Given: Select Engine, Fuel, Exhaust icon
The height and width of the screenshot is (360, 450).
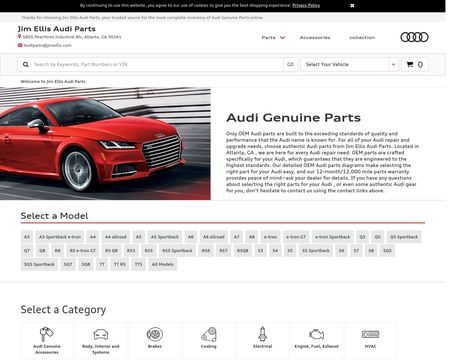Looking at the screenshot, I should (316, 334).
